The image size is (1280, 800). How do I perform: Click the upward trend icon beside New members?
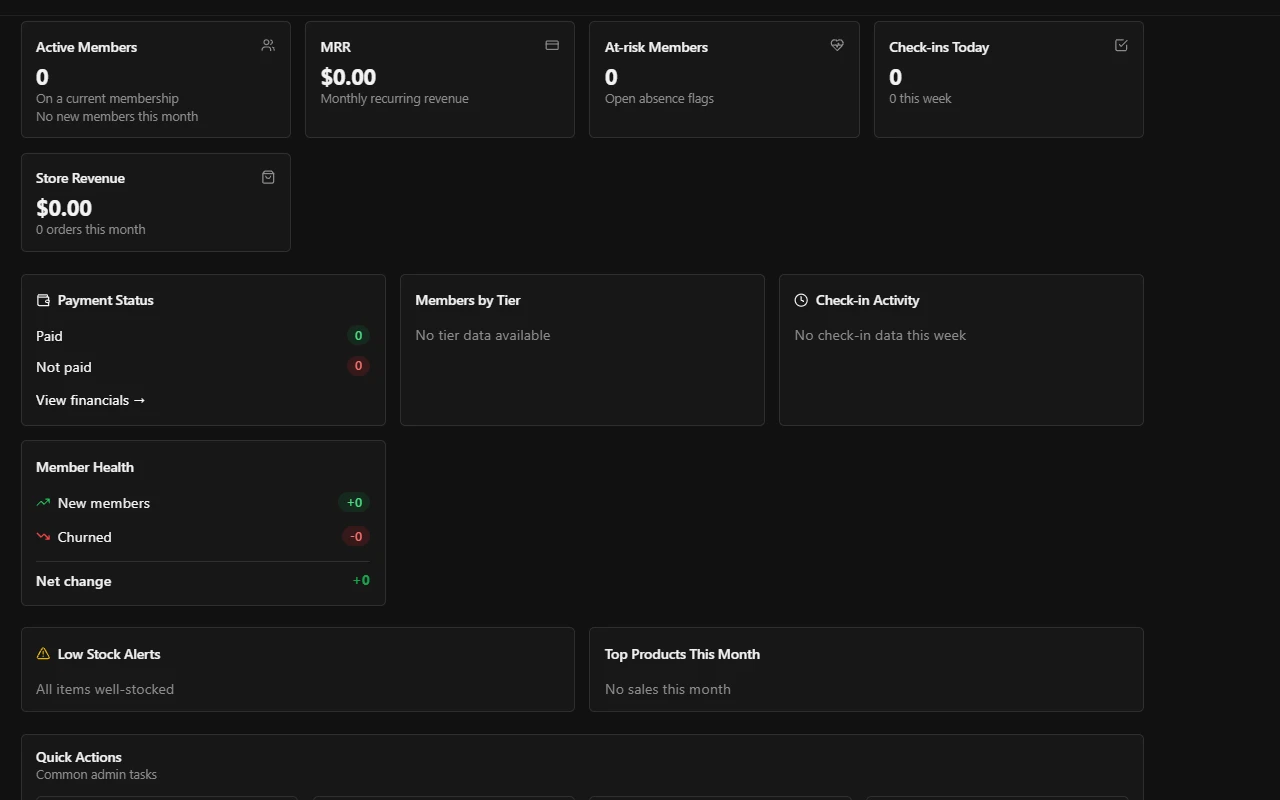click(x=43, y=503)
